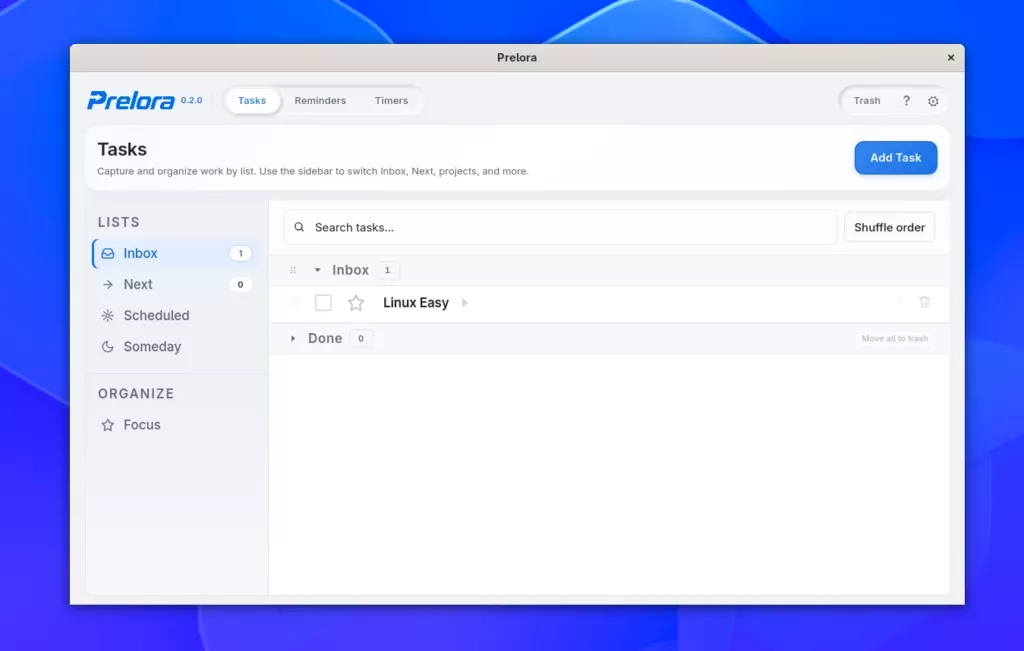Close the Prelora window

[951, 57]
